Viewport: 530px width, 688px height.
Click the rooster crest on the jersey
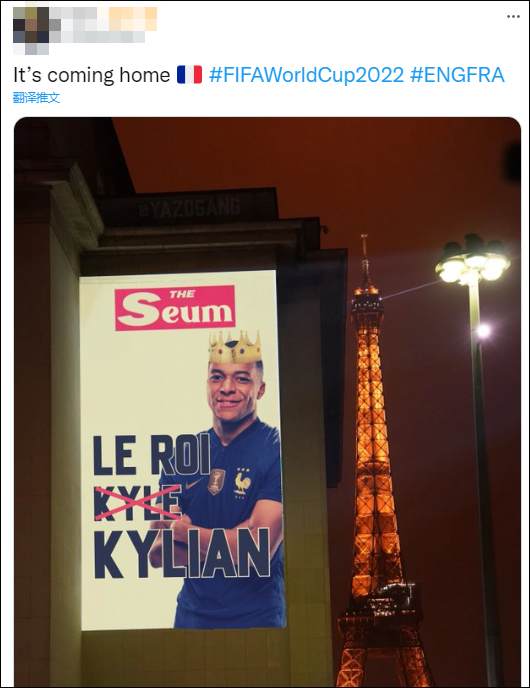coord(242,481)
